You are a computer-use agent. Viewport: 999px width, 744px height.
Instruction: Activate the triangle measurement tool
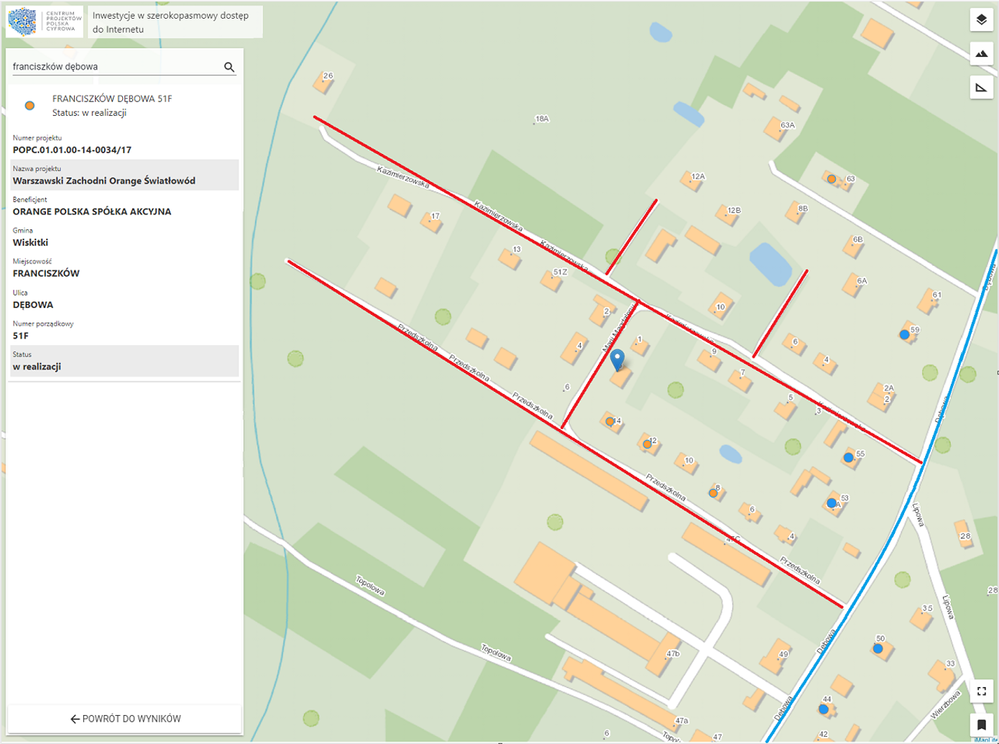pos(980,89)
